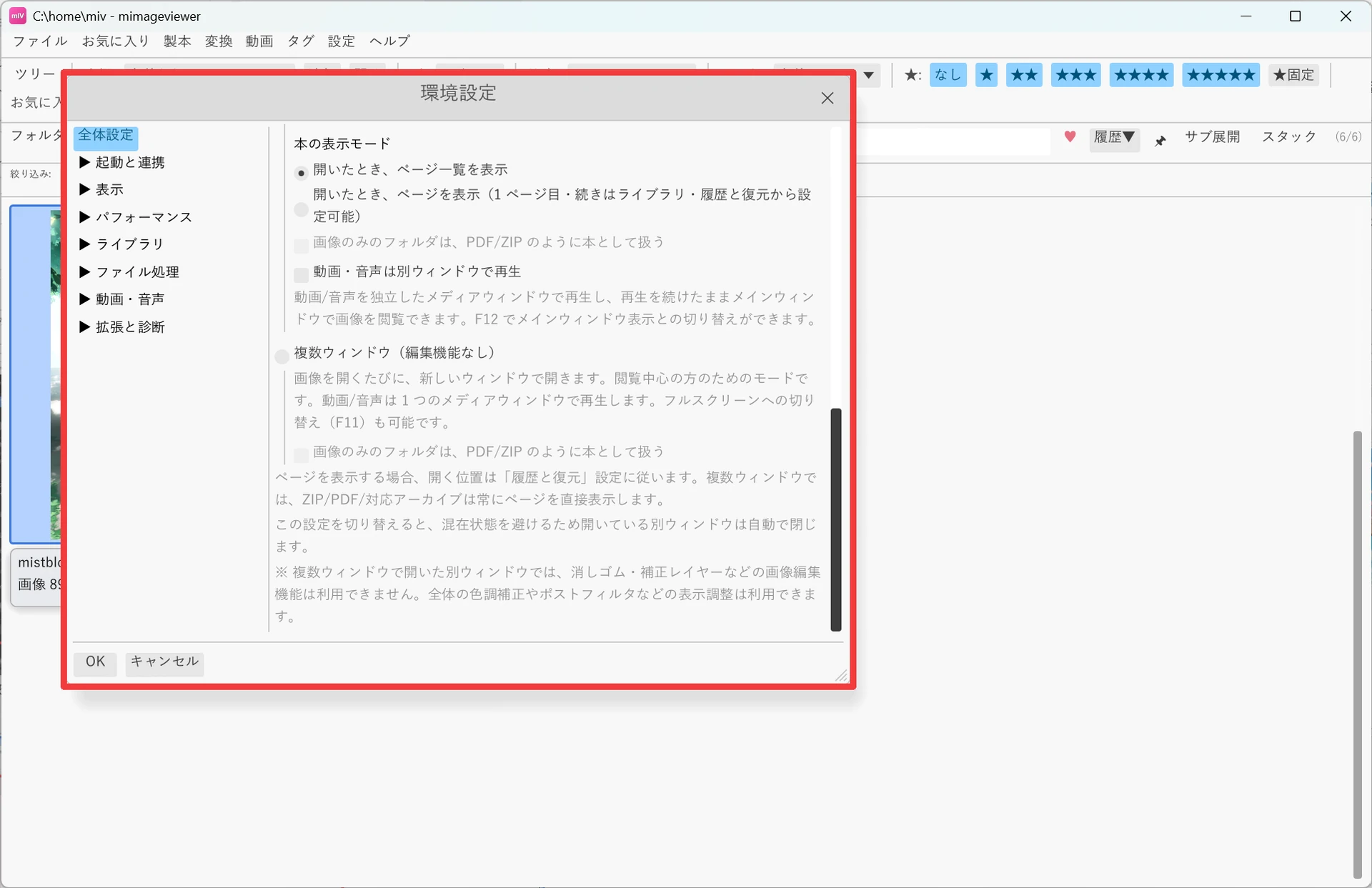This screenshot has width=1372, height=888.
Task: Open the 製本 menu
Action: coord(177,41)
